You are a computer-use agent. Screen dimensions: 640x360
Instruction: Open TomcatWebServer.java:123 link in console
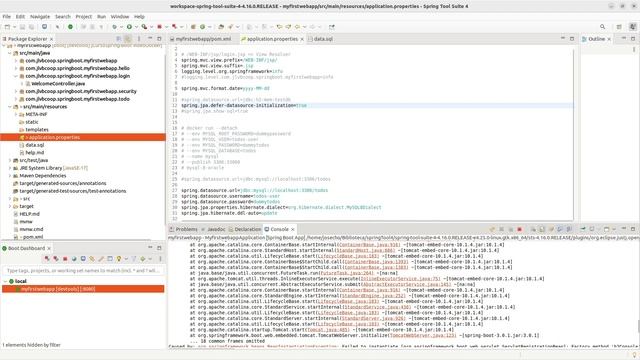coord(422,336)
